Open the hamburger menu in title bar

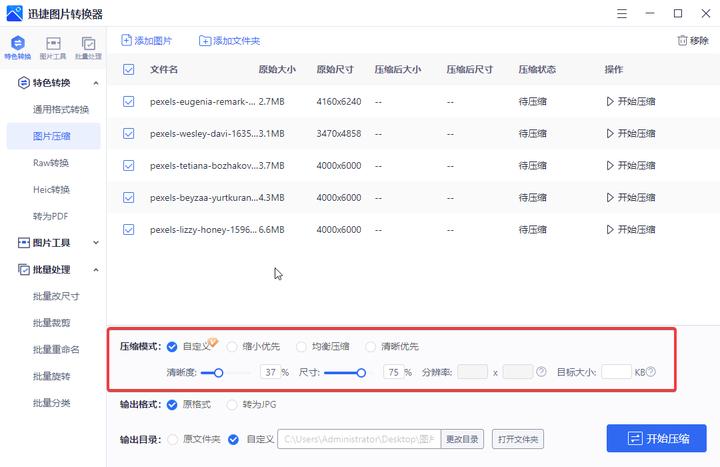tap(622, 13)
